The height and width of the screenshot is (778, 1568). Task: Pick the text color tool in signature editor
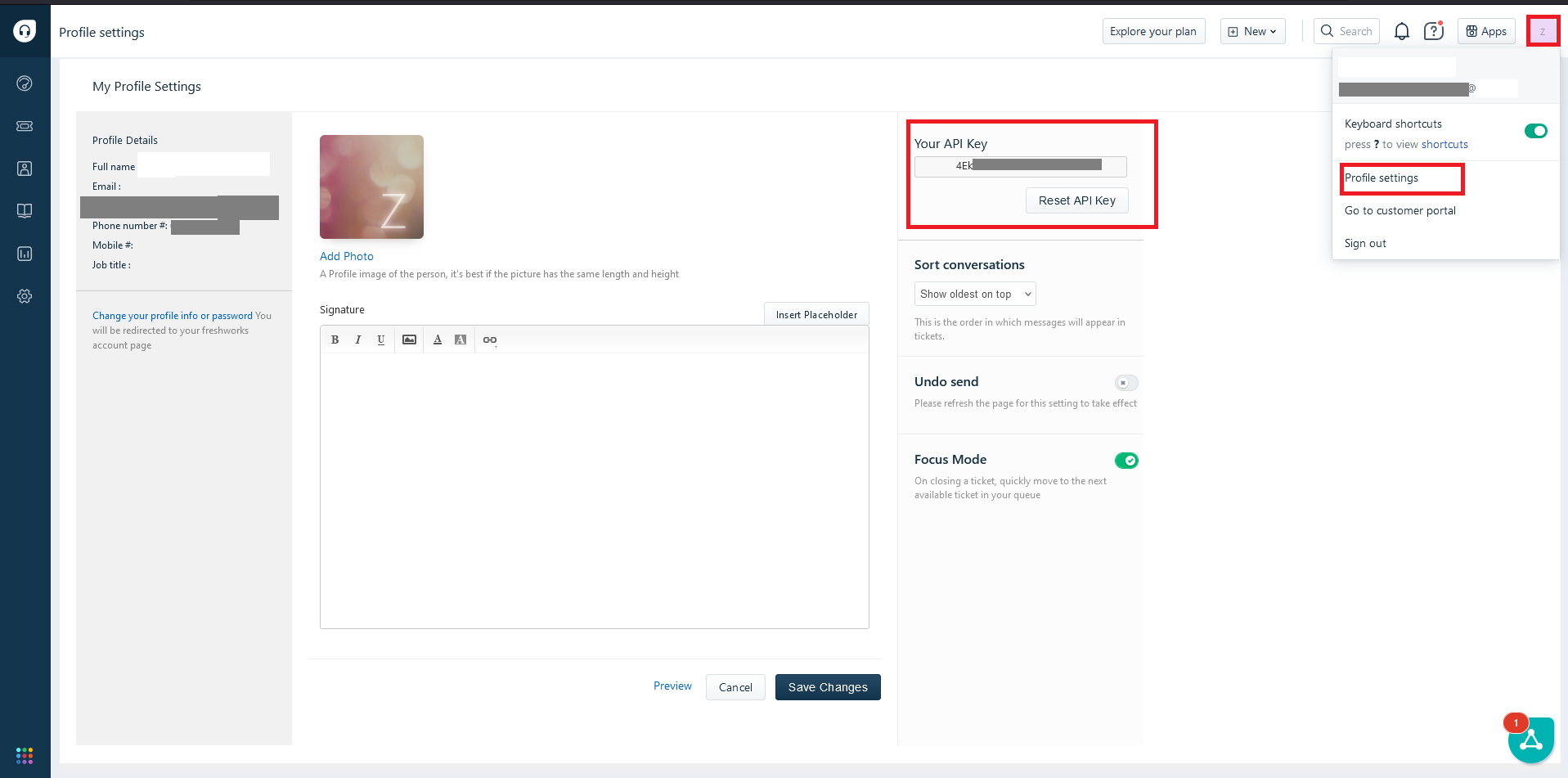pos(438,340)
